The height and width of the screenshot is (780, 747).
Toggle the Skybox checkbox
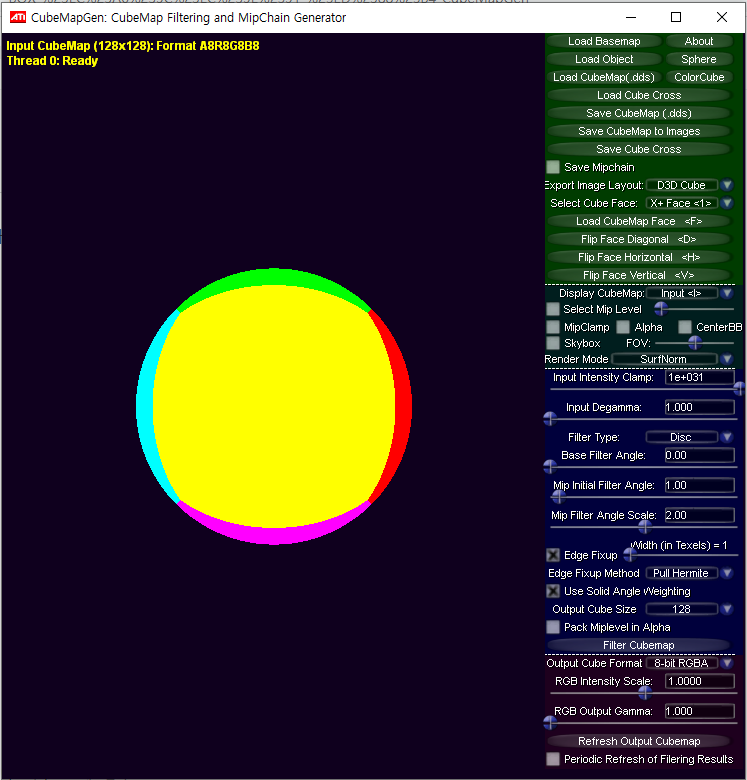tap(553, 343)
